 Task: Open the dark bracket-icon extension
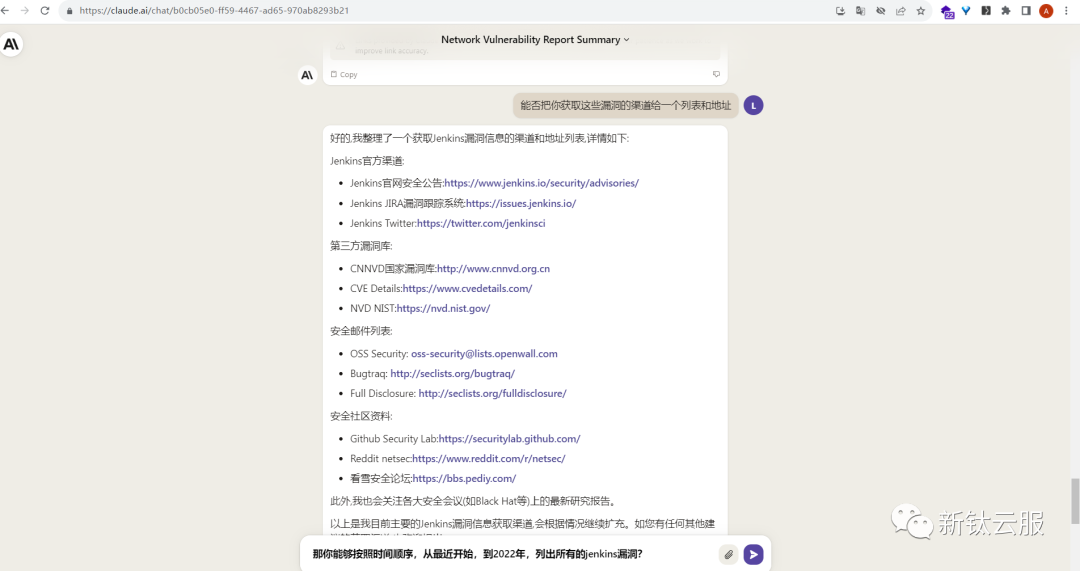(x=986, y=11)
